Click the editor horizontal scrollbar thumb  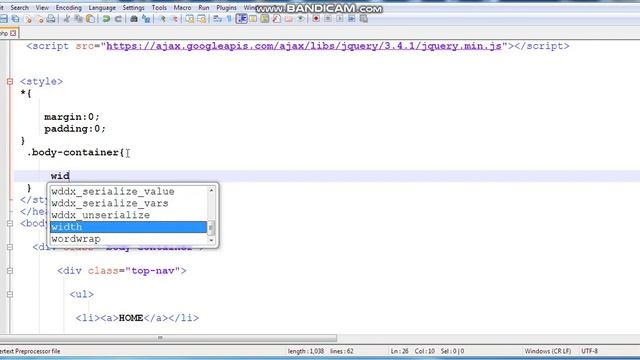point(168,338)
